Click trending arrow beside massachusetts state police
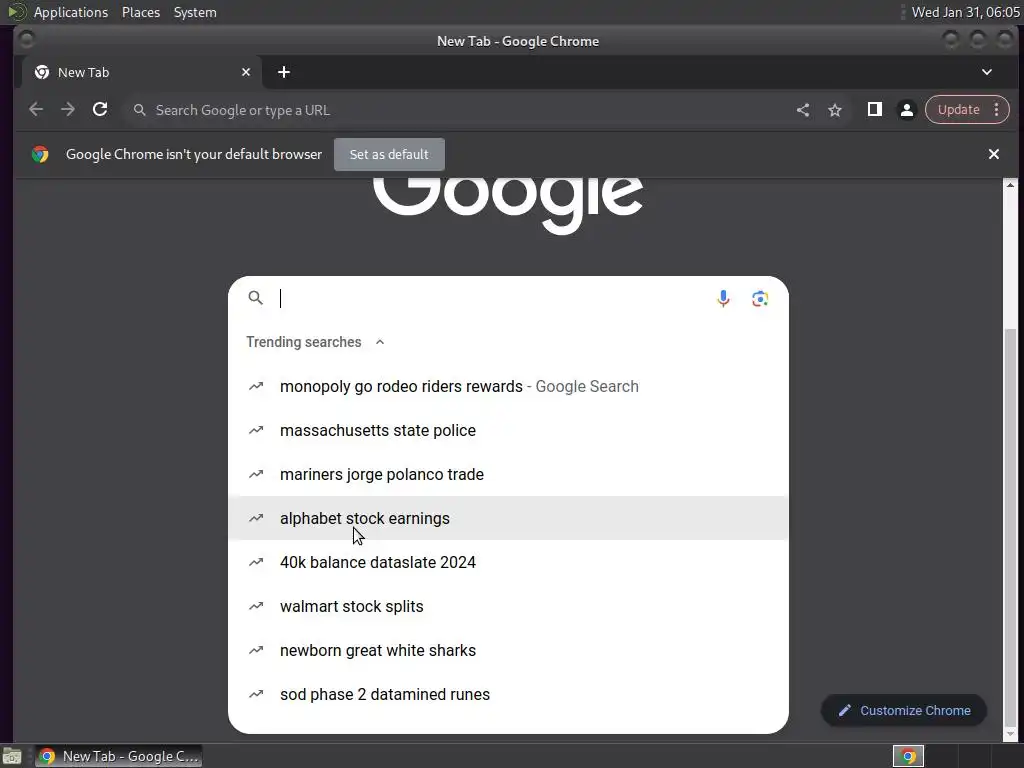Screen dimensions: 1024x768 tap(256, 430)
